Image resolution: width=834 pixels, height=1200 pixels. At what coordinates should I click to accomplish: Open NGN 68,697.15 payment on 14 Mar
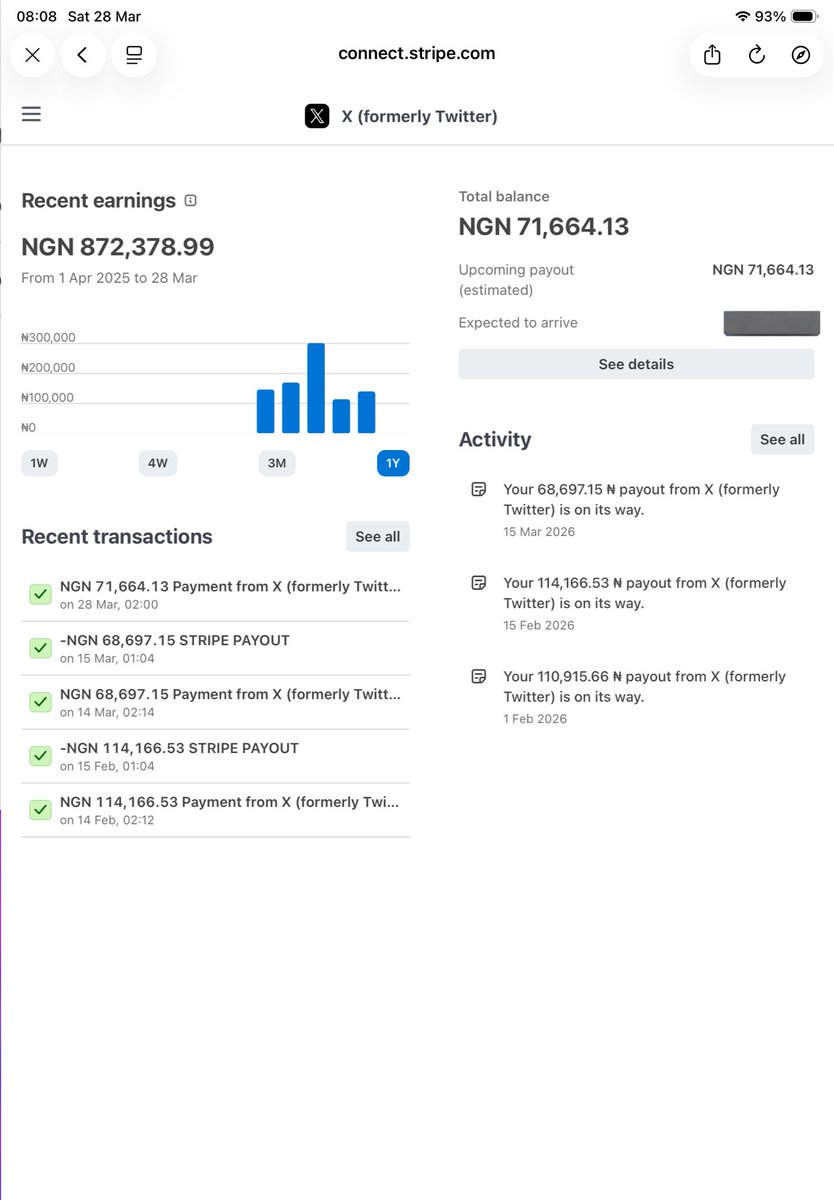[x=215, y=703]
